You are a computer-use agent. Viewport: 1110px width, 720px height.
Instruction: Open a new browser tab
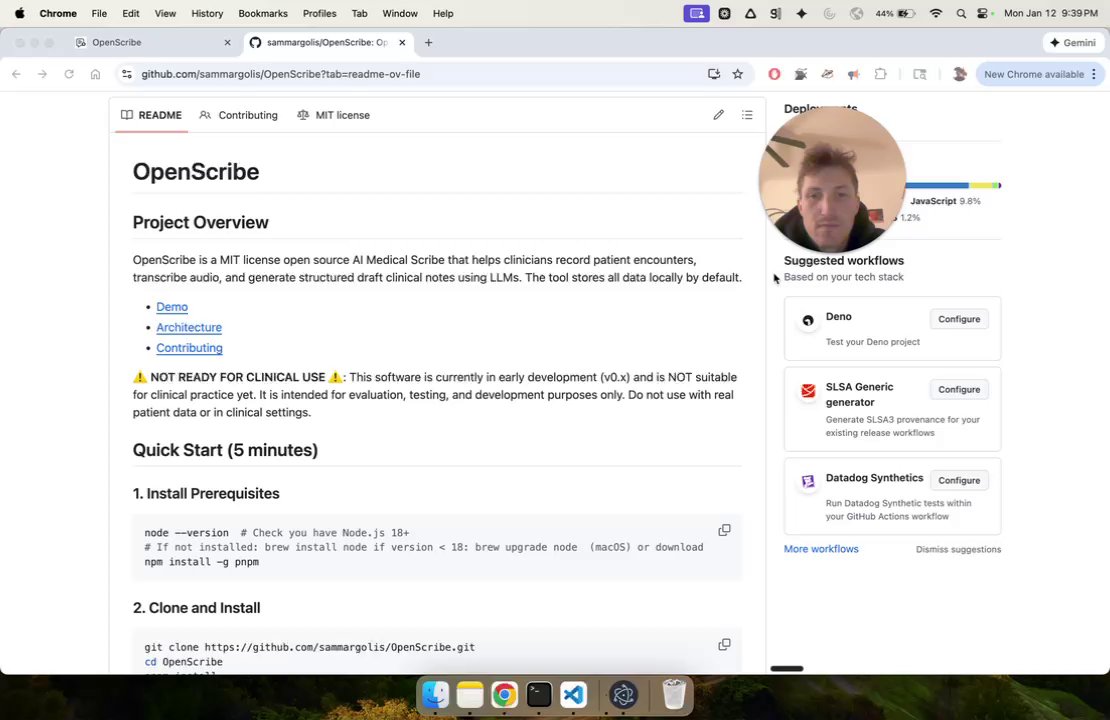click(x=428, y=42)
